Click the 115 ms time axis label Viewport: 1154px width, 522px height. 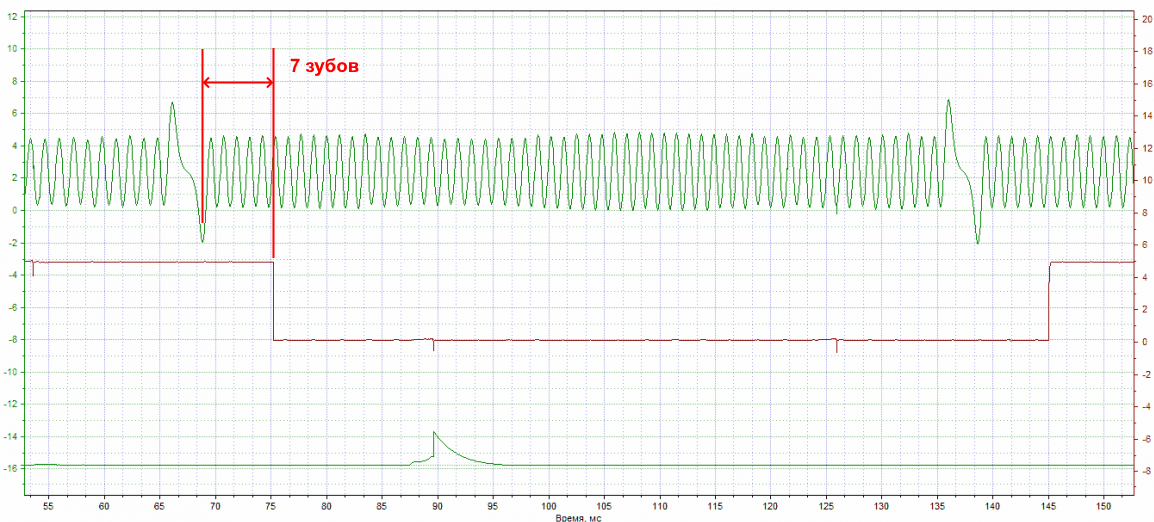(x=715, y=507)
